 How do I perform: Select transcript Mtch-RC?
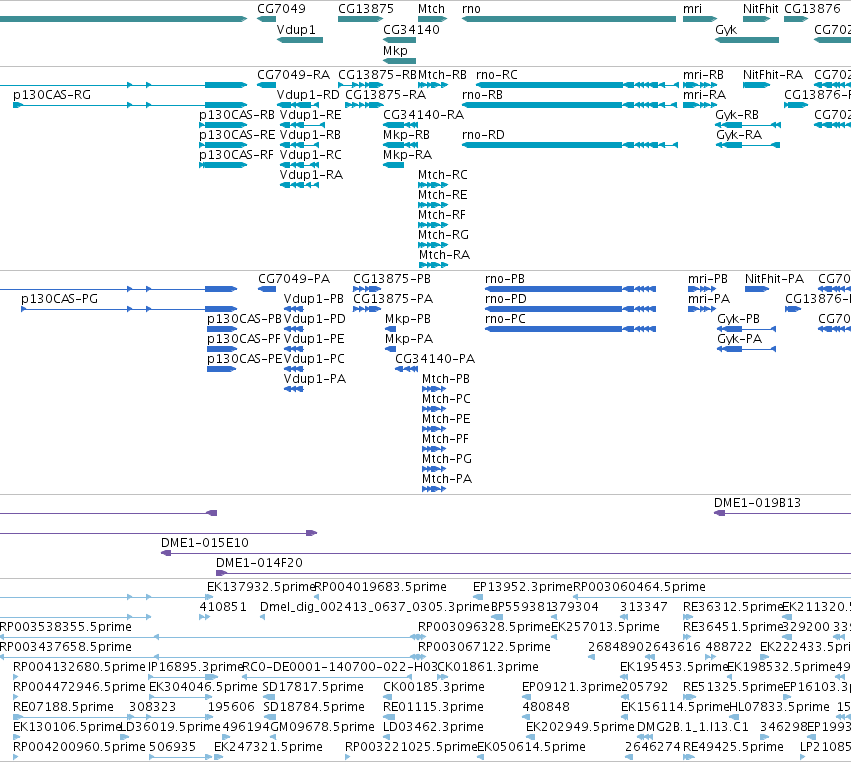[x=442, y=175]
